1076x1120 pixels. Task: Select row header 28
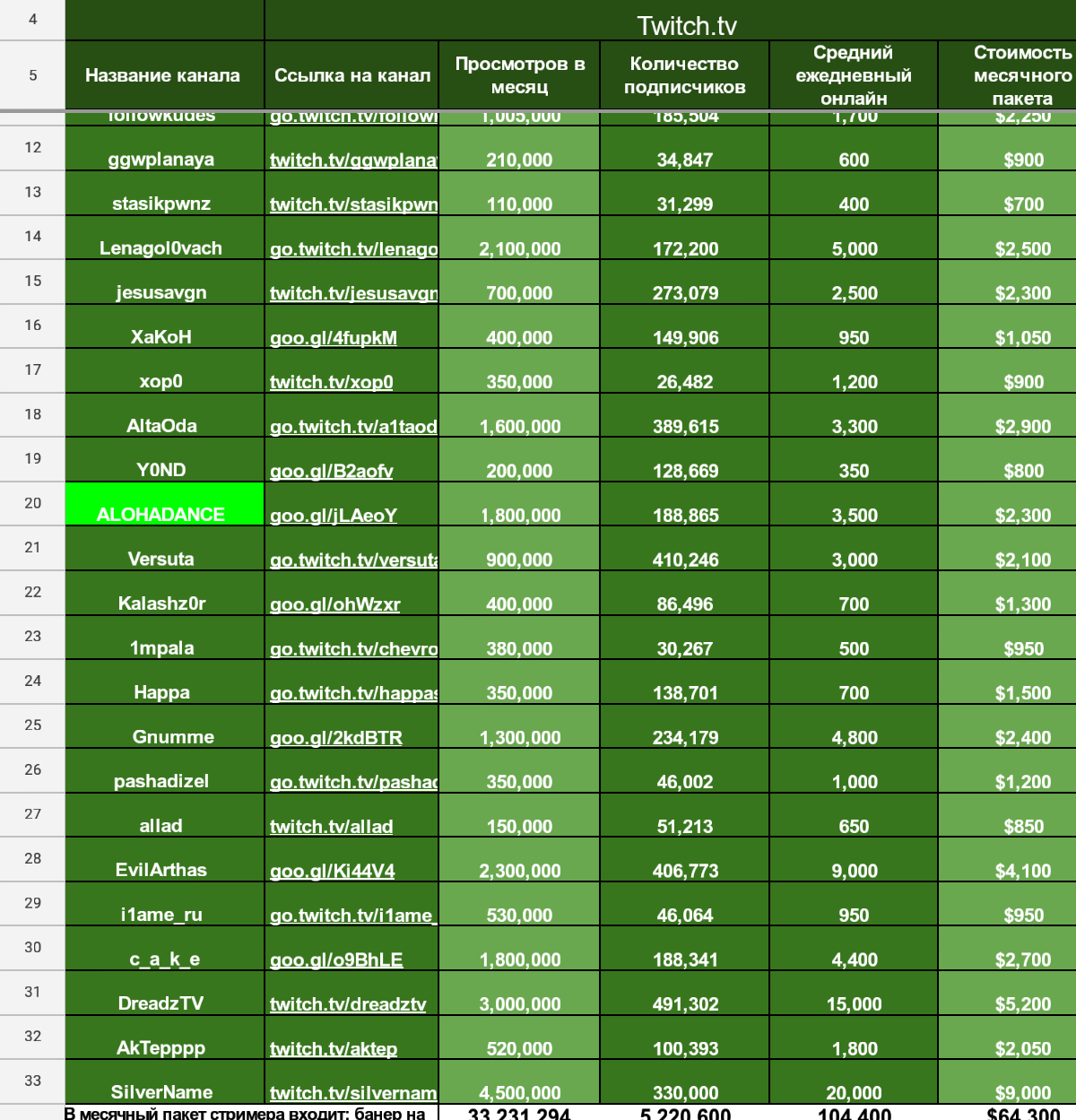(32, 860)
